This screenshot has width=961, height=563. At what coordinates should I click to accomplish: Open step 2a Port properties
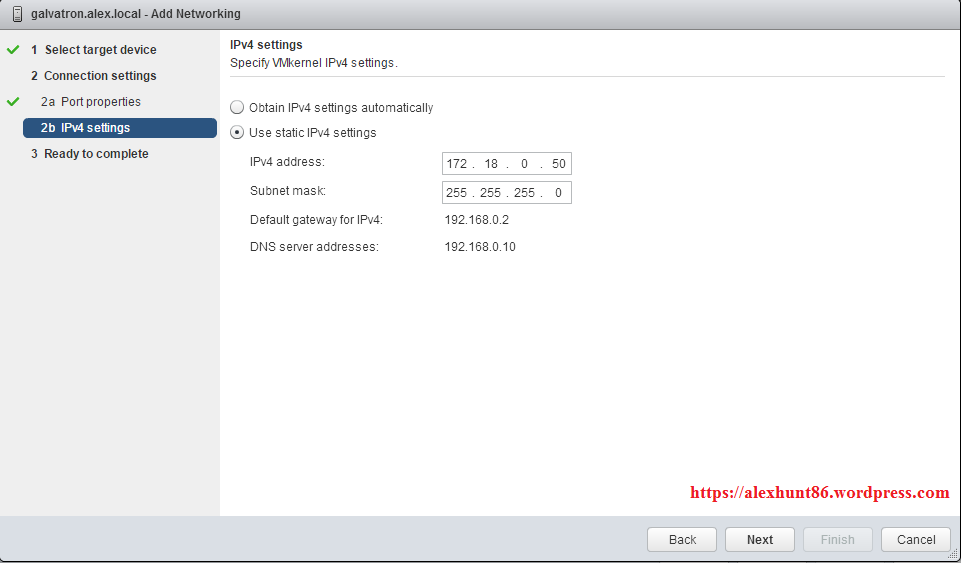(x=91, y=102)
